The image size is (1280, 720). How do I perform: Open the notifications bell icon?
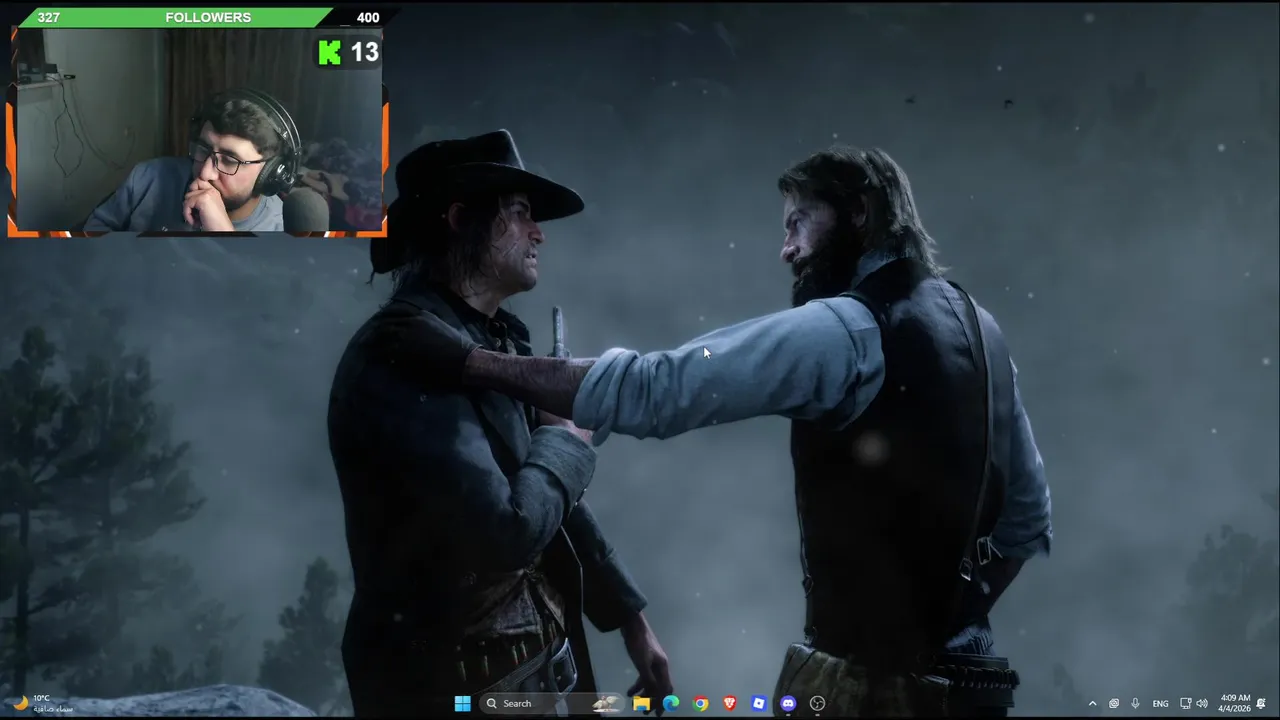[x=1262, y=703]
